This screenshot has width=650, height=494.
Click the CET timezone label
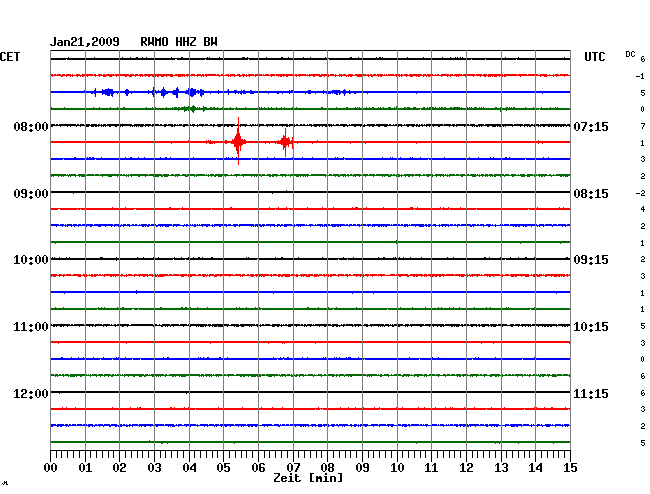[10, 57]
